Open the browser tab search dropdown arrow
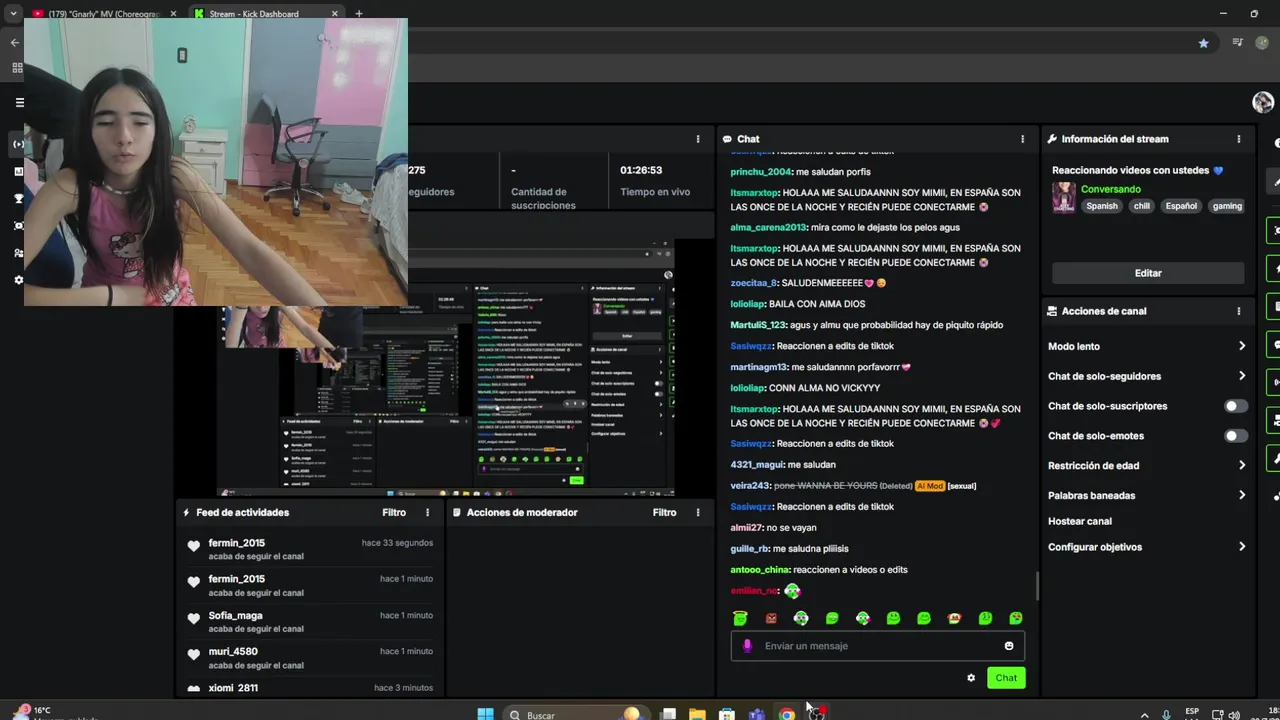 (13, 14)
